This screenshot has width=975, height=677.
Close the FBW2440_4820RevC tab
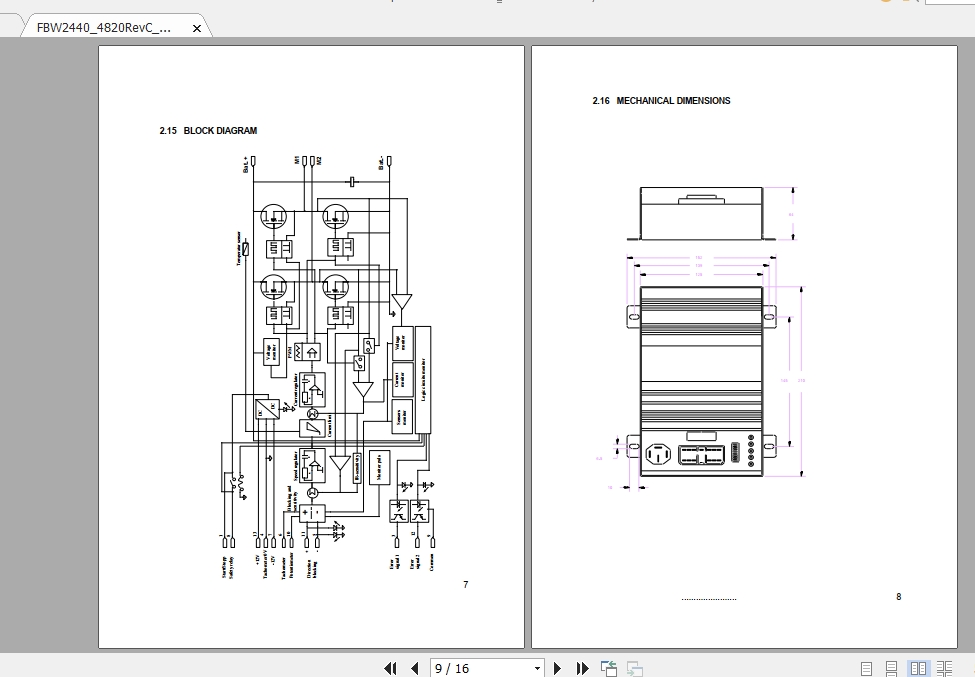[x=196, y=28]
